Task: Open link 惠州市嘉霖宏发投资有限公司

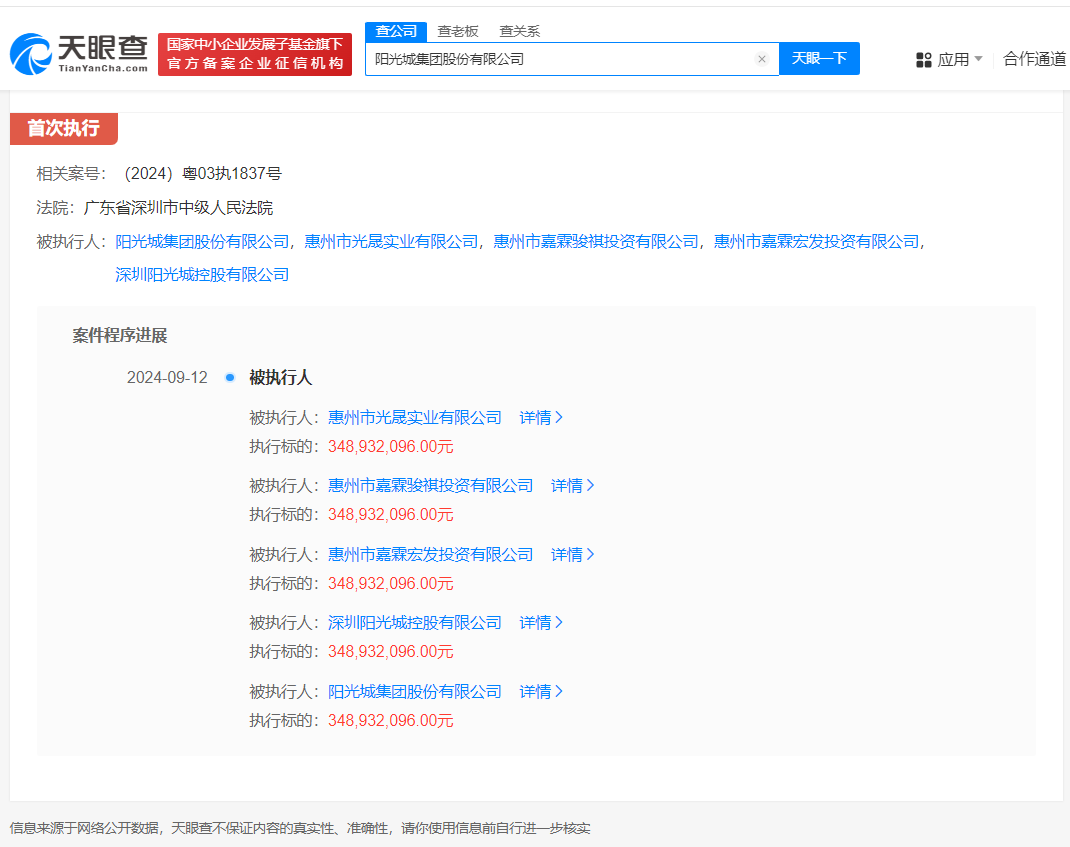Action: [820, 241]
